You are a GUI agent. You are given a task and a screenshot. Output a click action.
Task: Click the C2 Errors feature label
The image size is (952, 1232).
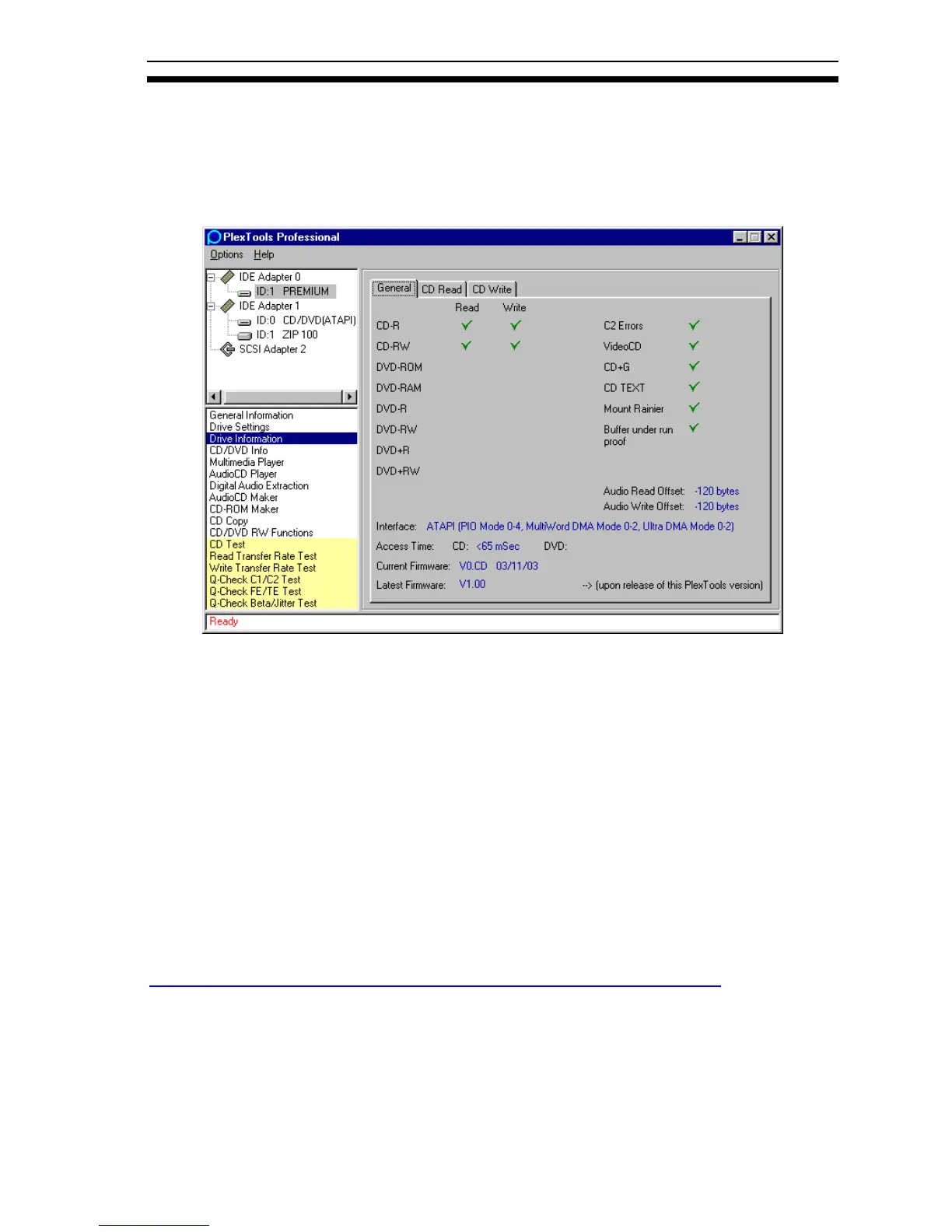624,326
